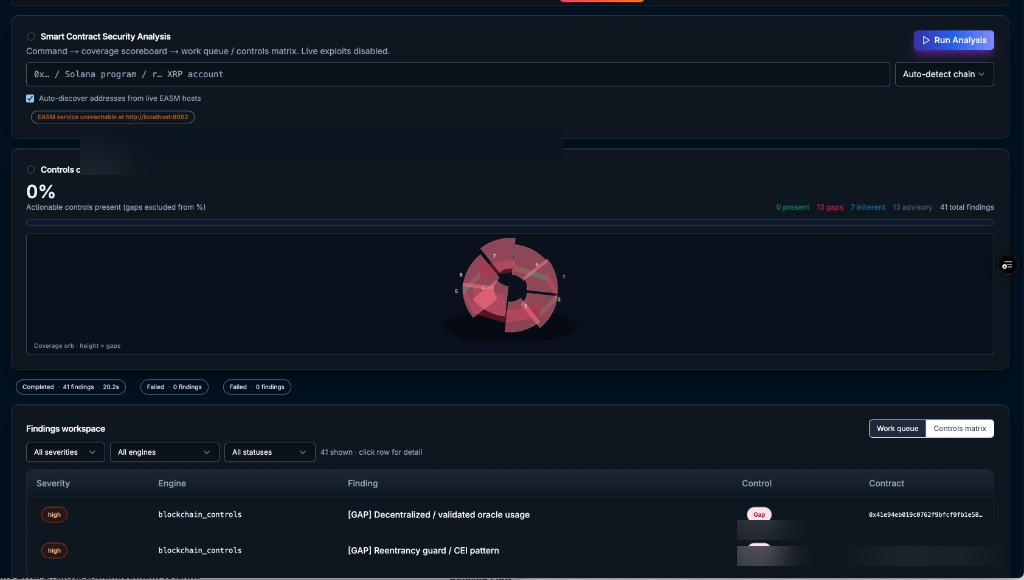Click high severity badge on Reentrancy guard row
1024x580 pixels.
(54, 551)
